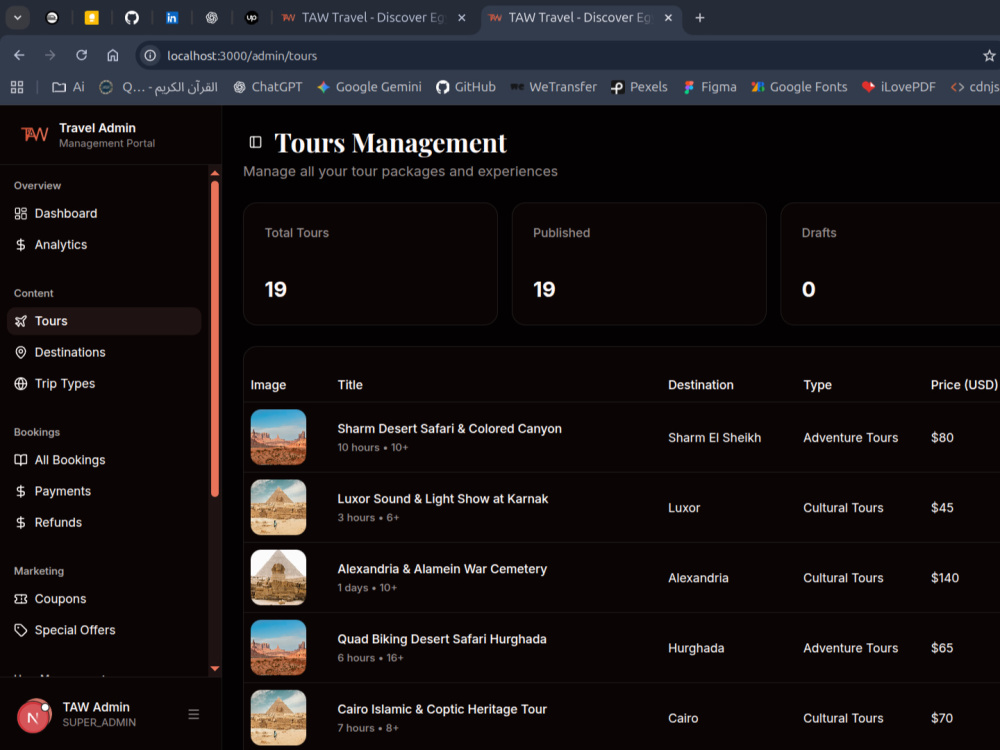Click the Type column header
1000x750 pixels.
(x=818, y=385)
